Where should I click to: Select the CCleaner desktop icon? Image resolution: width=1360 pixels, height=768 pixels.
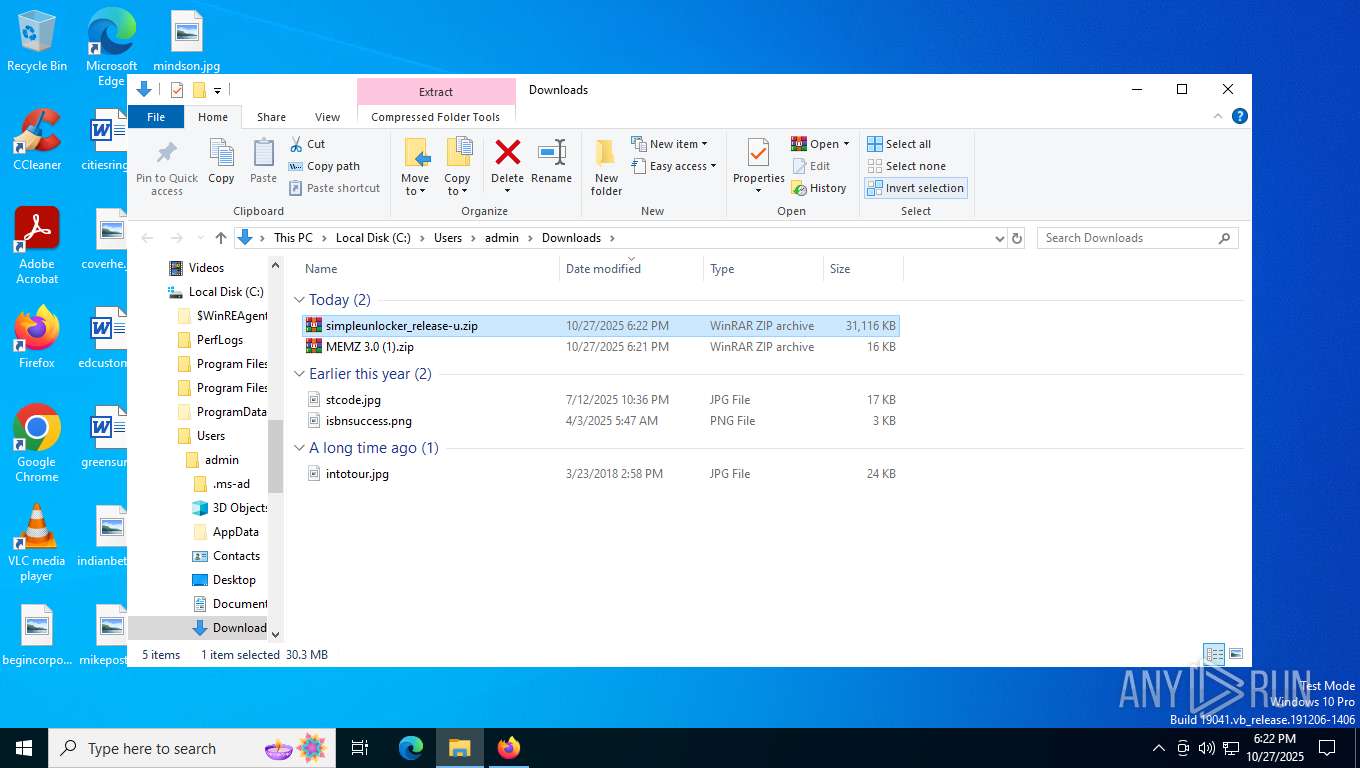37,139
